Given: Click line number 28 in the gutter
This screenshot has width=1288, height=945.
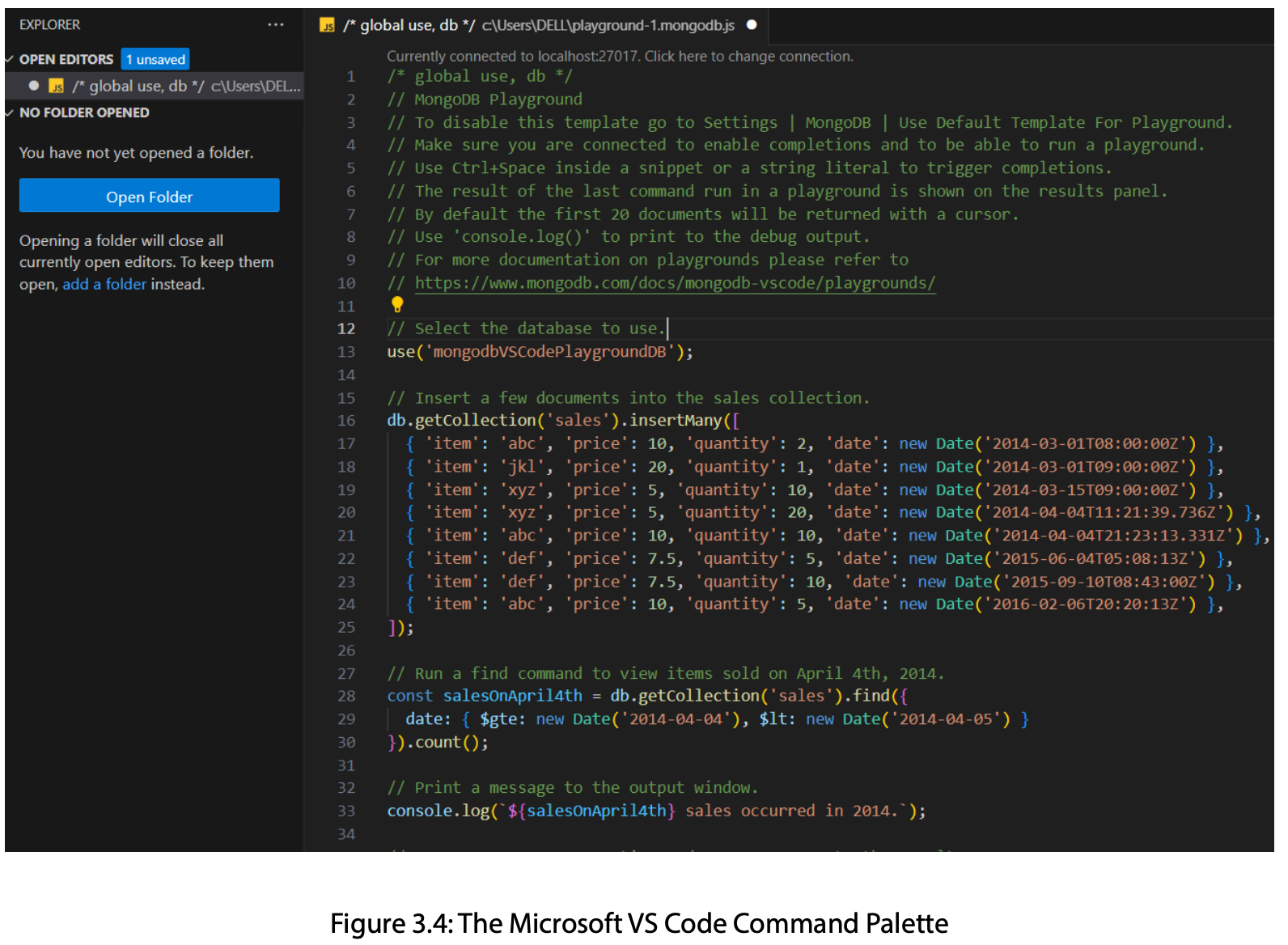Looking at the screenshot, I should [x=346, y=696].
